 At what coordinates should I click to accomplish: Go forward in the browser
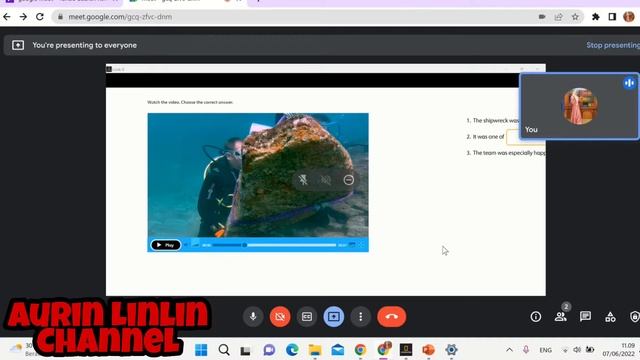(x=23, y=17)
